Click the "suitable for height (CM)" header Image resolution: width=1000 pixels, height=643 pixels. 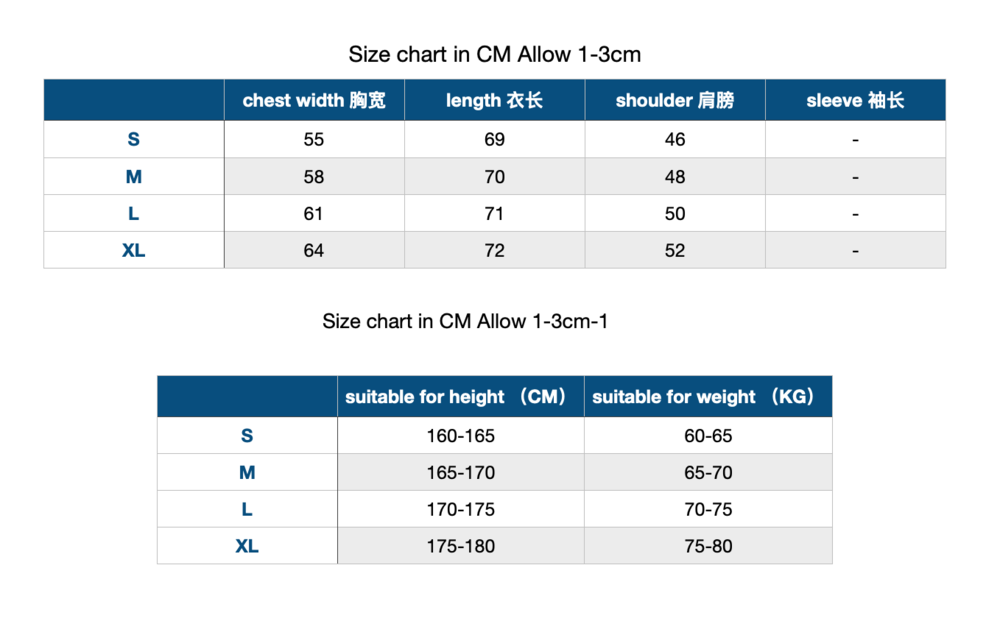coord(460,397)
